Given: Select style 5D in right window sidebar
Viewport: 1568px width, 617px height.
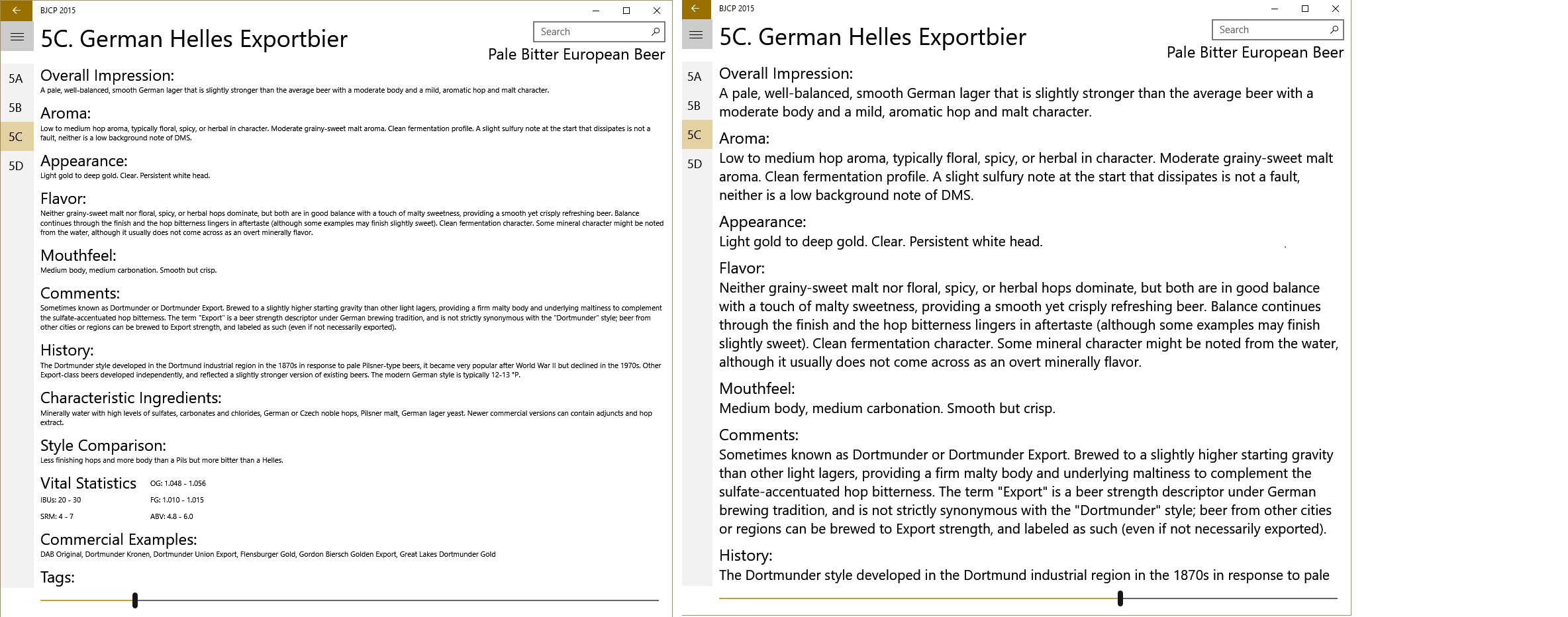Looking at the screenshot, I should 695,164.
